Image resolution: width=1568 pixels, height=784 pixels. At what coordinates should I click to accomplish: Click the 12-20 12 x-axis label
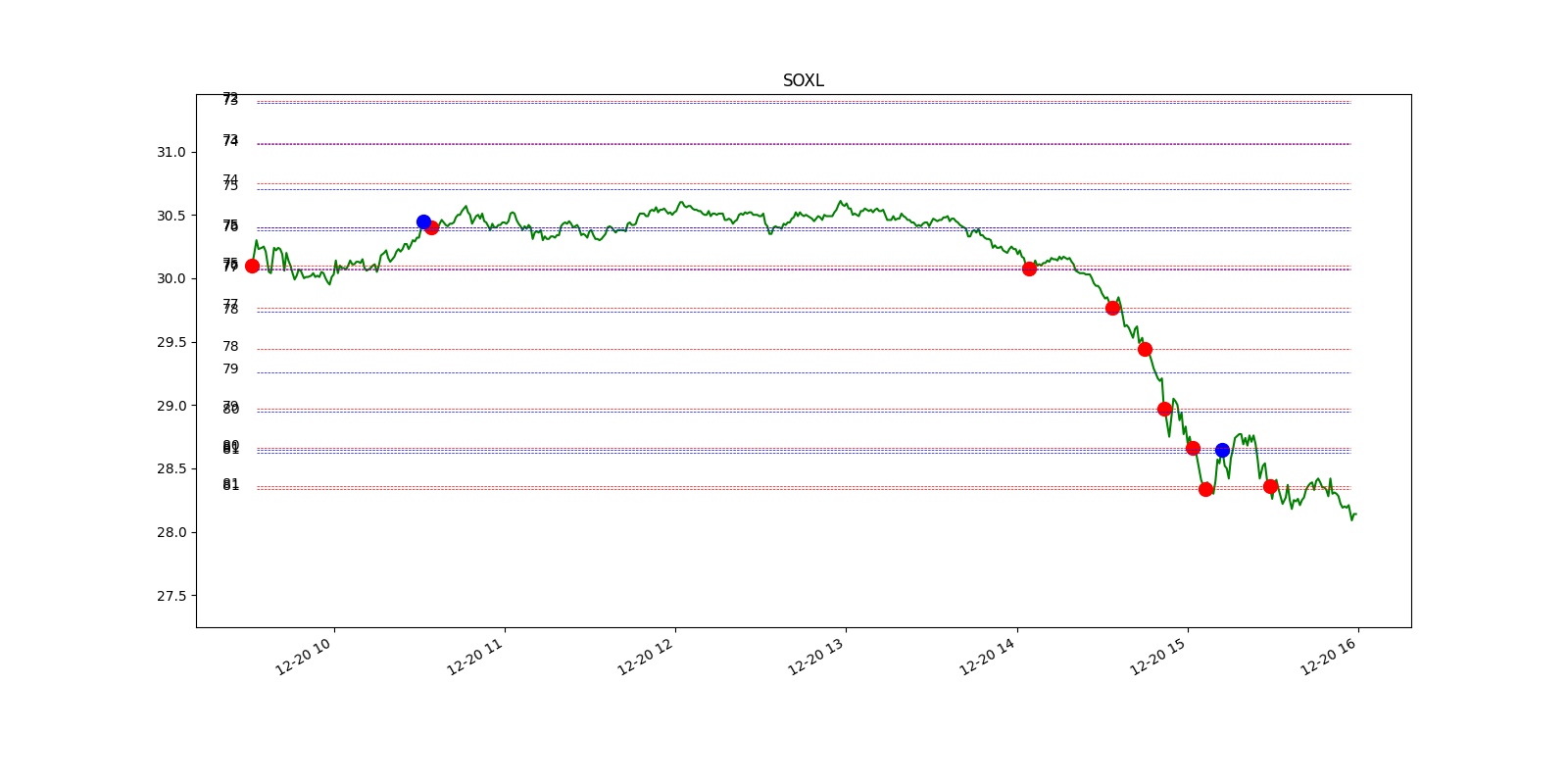tap(645, 656)
